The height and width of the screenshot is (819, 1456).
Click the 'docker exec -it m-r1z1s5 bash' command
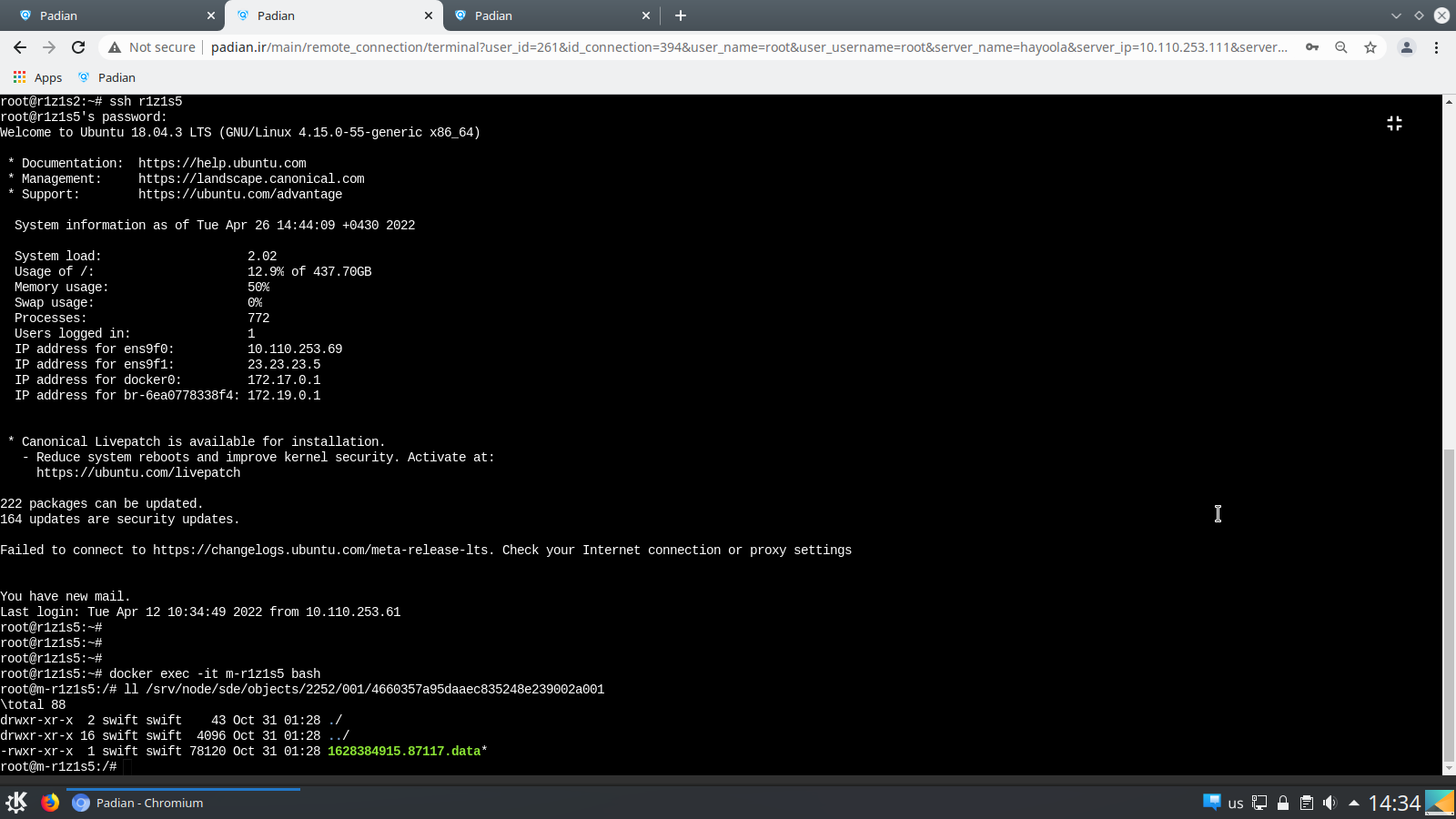pos(215,674)
